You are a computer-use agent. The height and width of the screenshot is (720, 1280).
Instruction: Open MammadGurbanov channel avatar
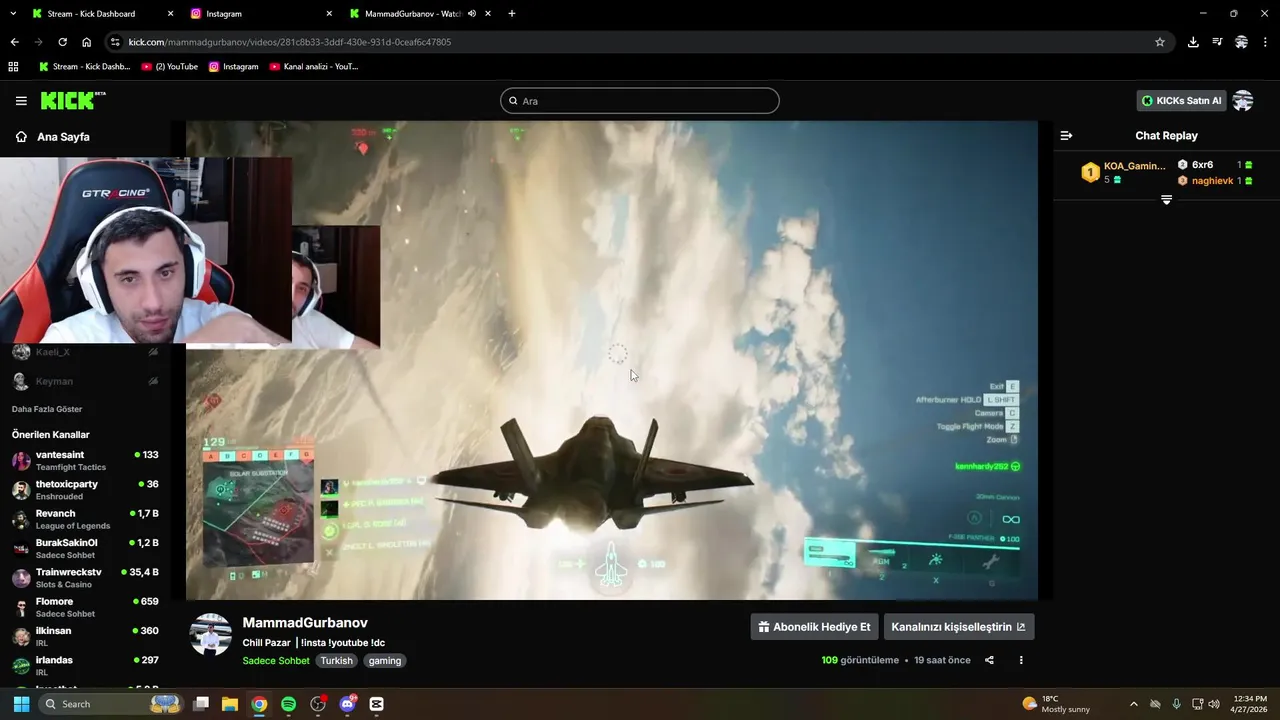pyautogui.click(x=211, y=635)
